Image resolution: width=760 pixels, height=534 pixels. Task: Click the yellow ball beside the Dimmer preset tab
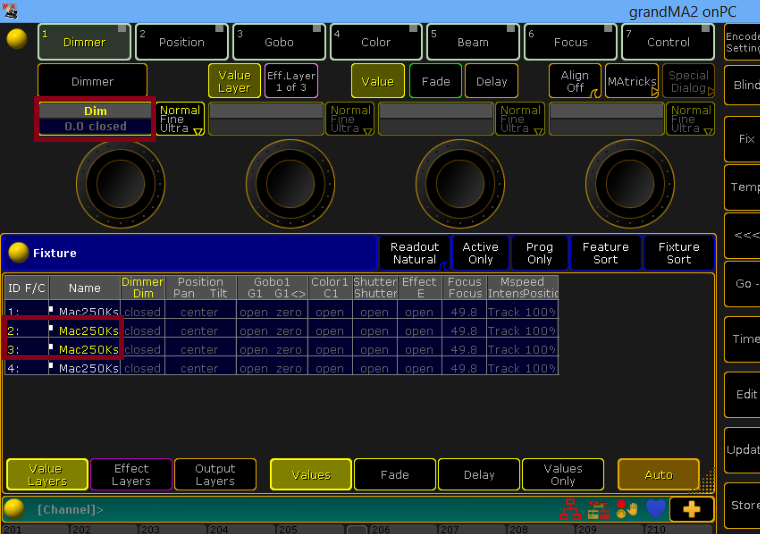pos(17,39)
